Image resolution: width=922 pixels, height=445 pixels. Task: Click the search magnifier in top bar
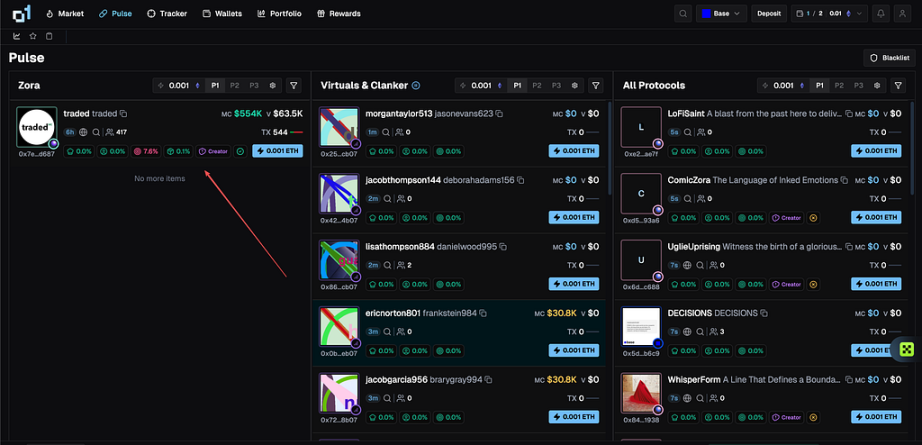[683, 14]
